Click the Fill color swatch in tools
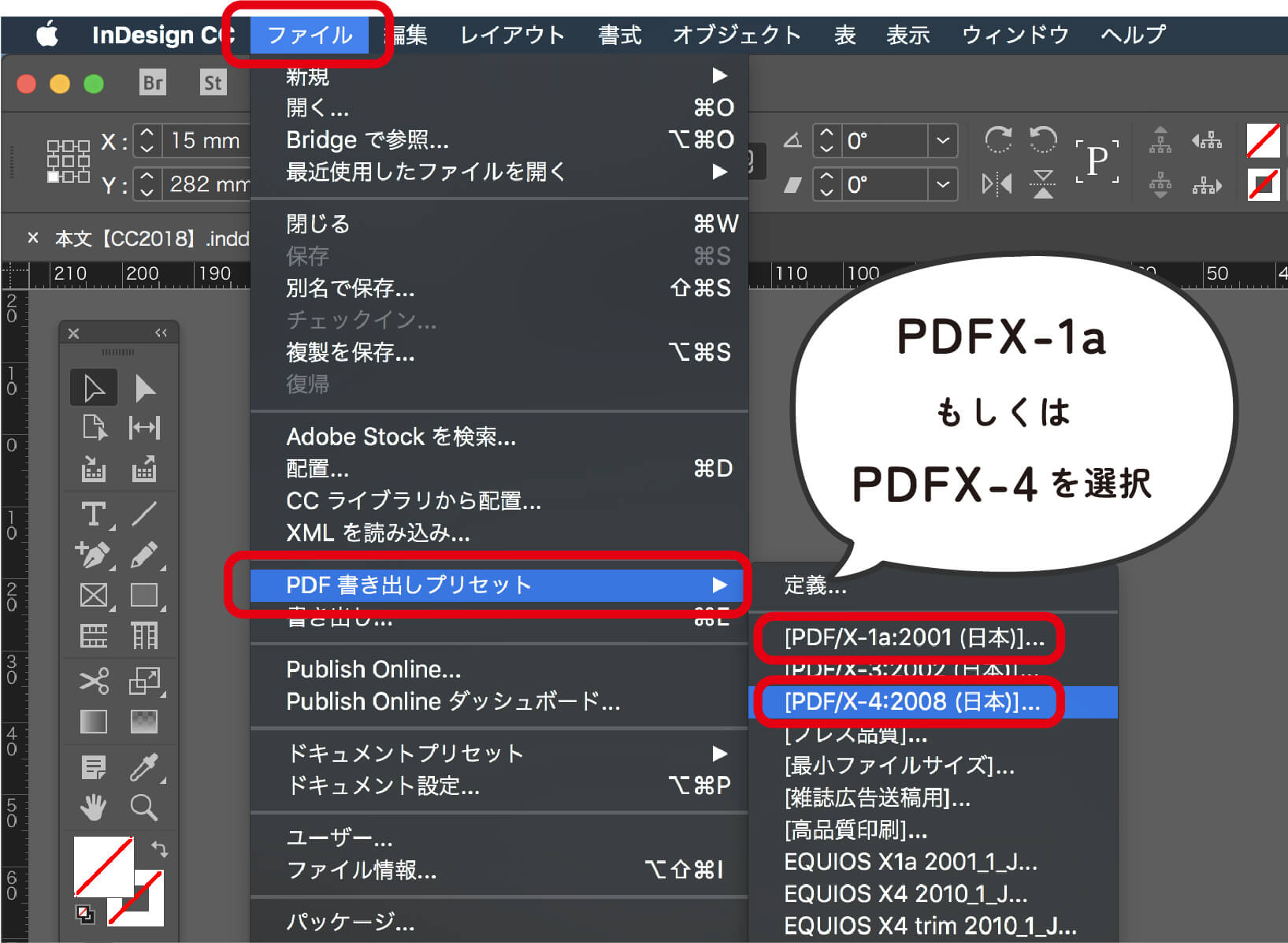This screenshot has height=943, width=1288. pos(103,867)
